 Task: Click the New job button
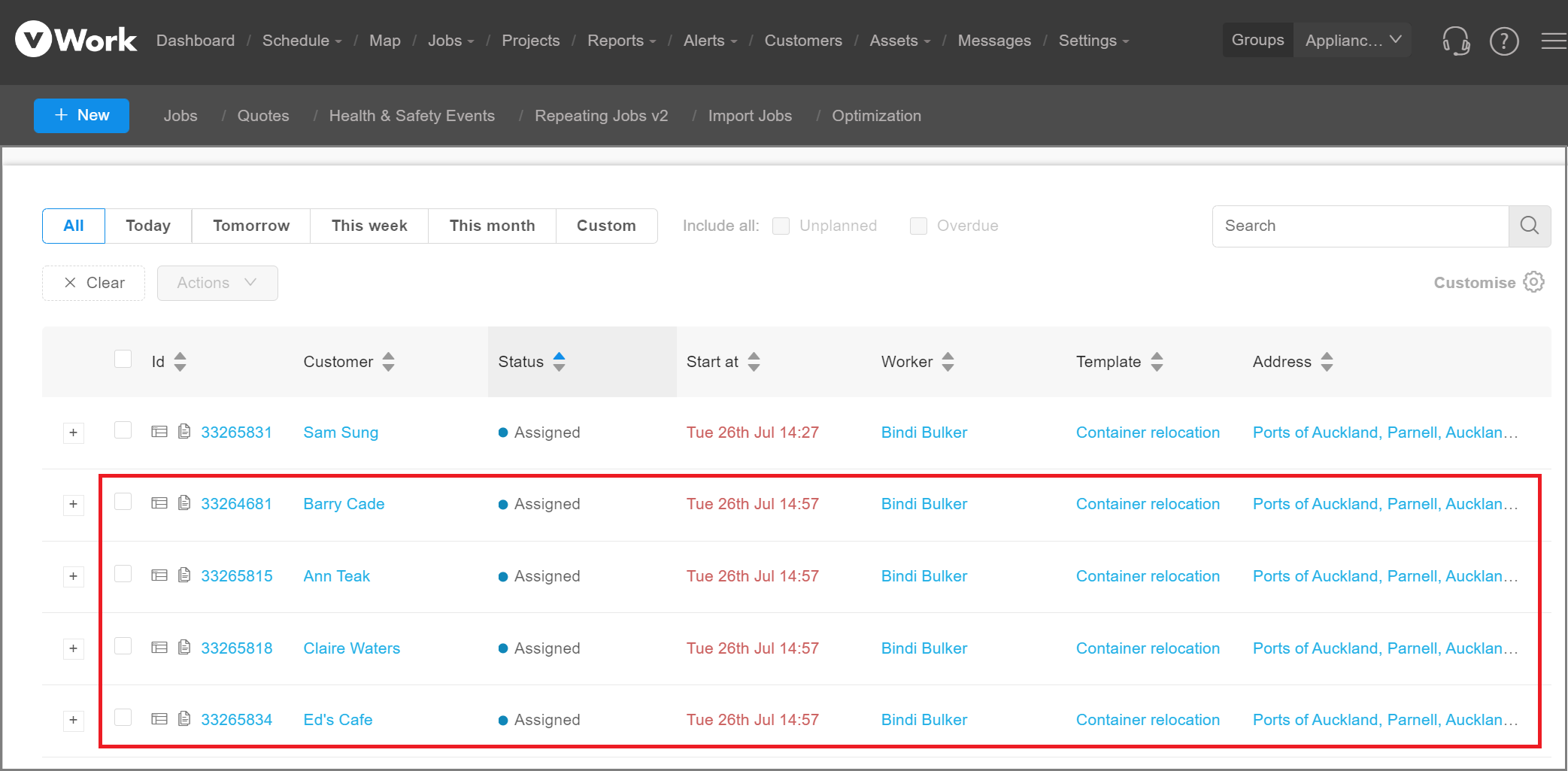click(x=81, y=115)
